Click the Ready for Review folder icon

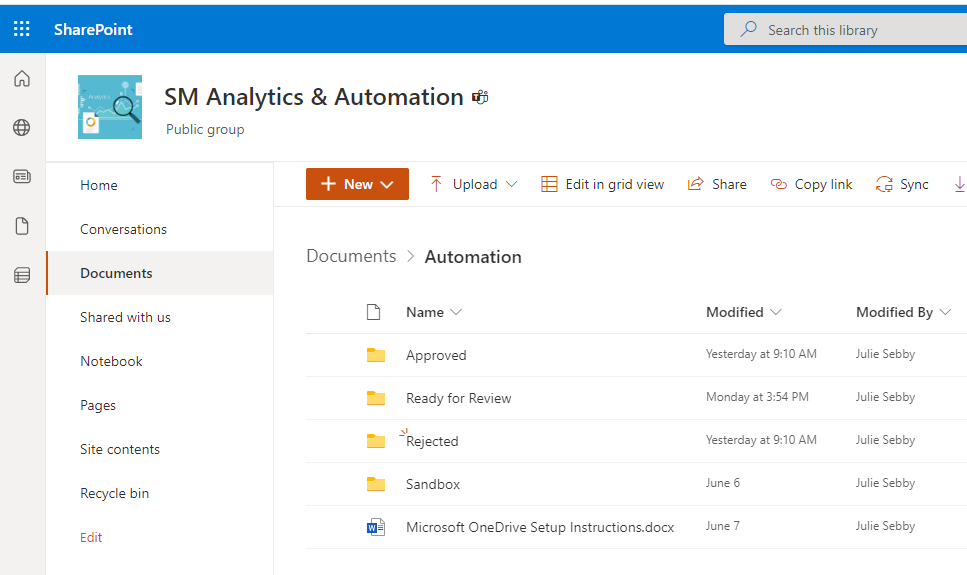pyautogui.click(x=376, y=398)
